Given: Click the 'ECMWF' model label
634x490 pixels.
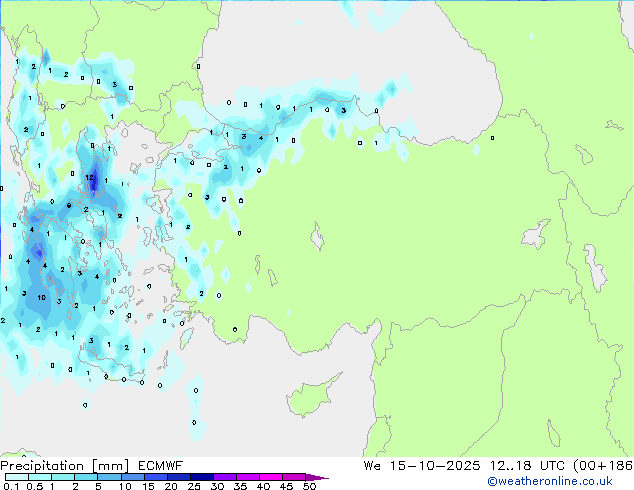Looking at the screenshot, I should point(160,466).
